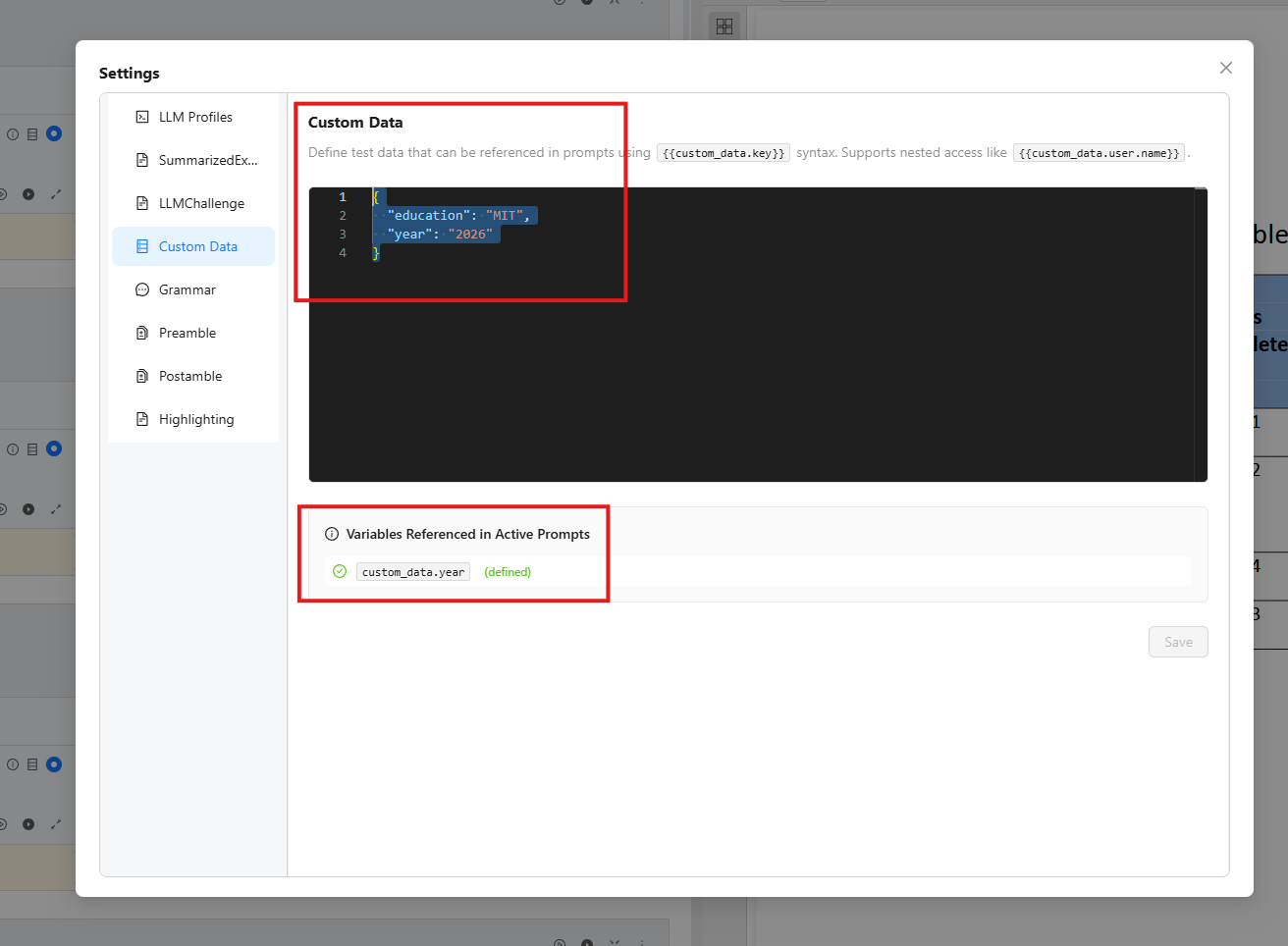Click the speech bubble icon beside Grammar
The width and height of the screenshot is (1288, 946).
[x=142, y=289]
